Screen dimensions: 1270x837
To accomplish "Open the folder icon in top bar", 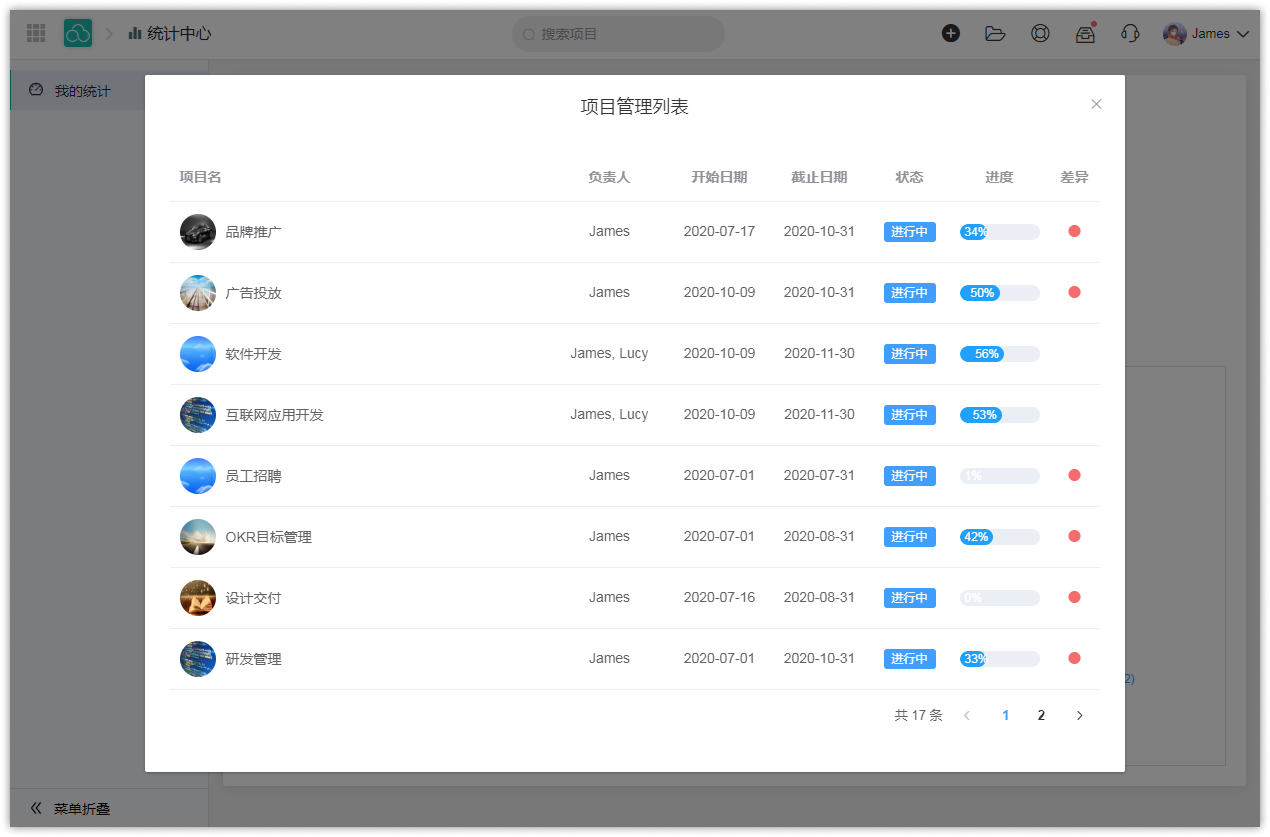I will tap(995, 33).
